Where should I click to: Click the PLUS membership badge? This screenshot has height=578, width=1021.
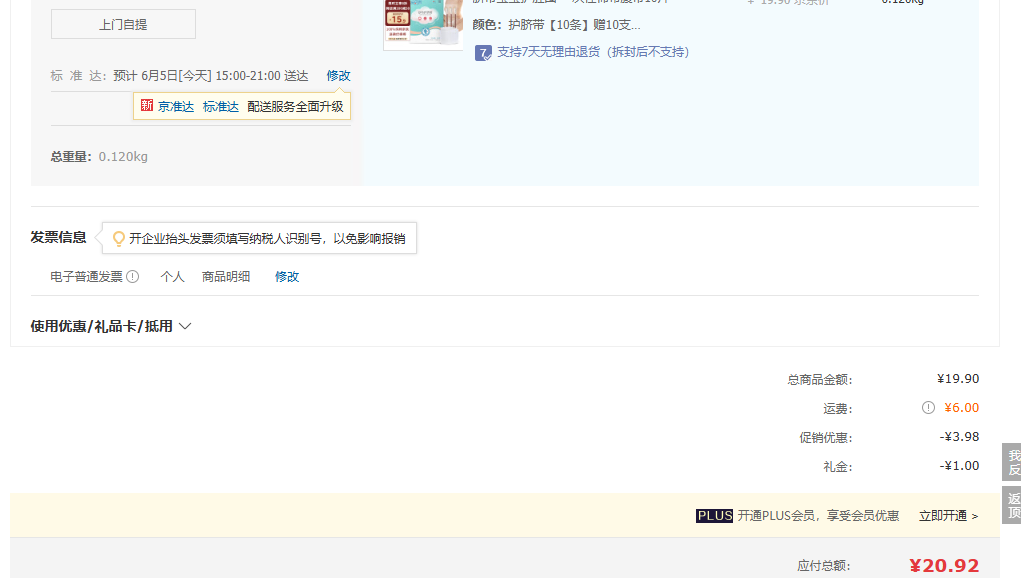point(714,516)
